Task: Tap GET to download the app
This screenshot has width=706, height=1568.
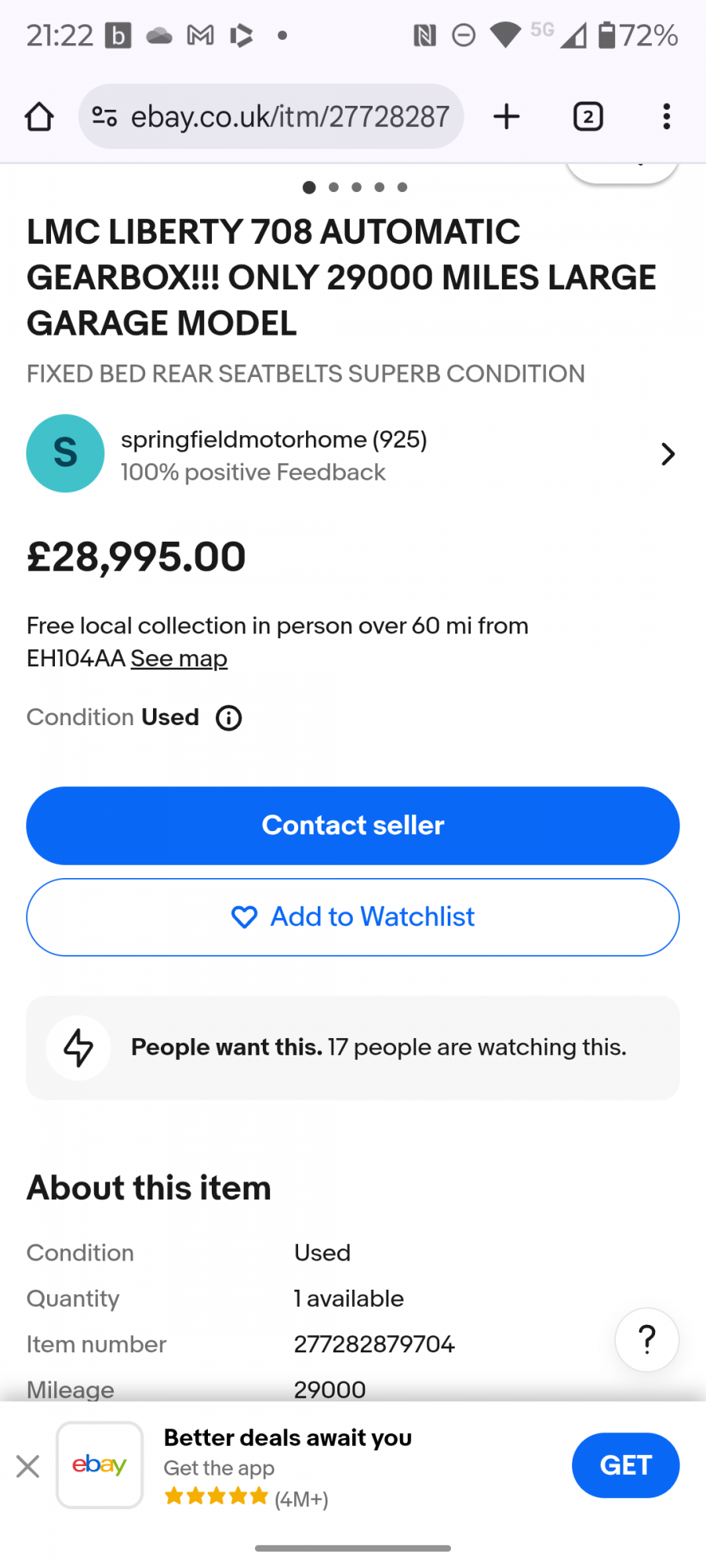Action: click(625, 1465)
